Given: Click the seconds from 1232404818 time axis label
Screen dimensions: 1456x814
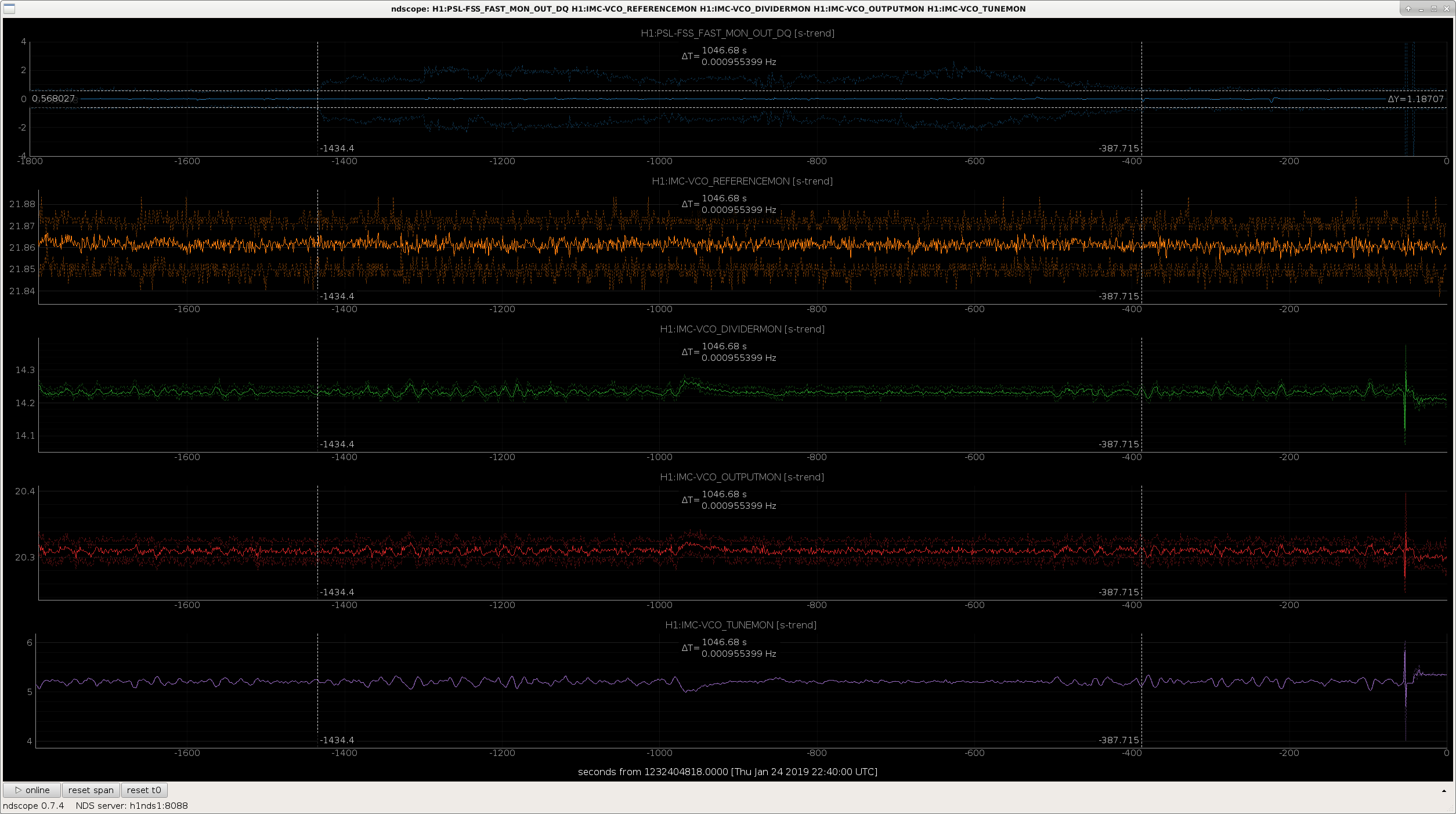Looking at the screenshot, I should (x=727, y=772).
